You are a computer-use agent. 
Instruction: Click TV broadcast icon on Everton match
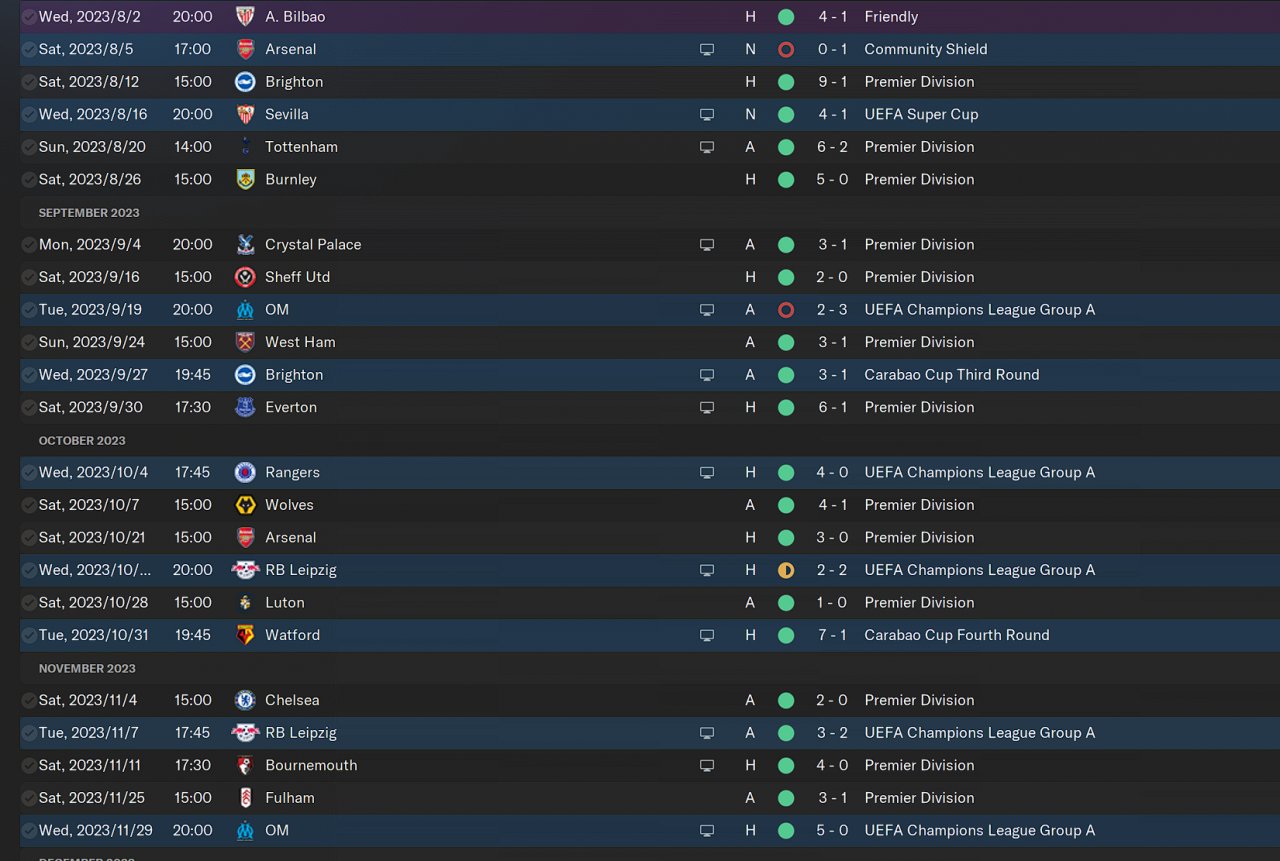pyautogui.click(x=707, y=407)
